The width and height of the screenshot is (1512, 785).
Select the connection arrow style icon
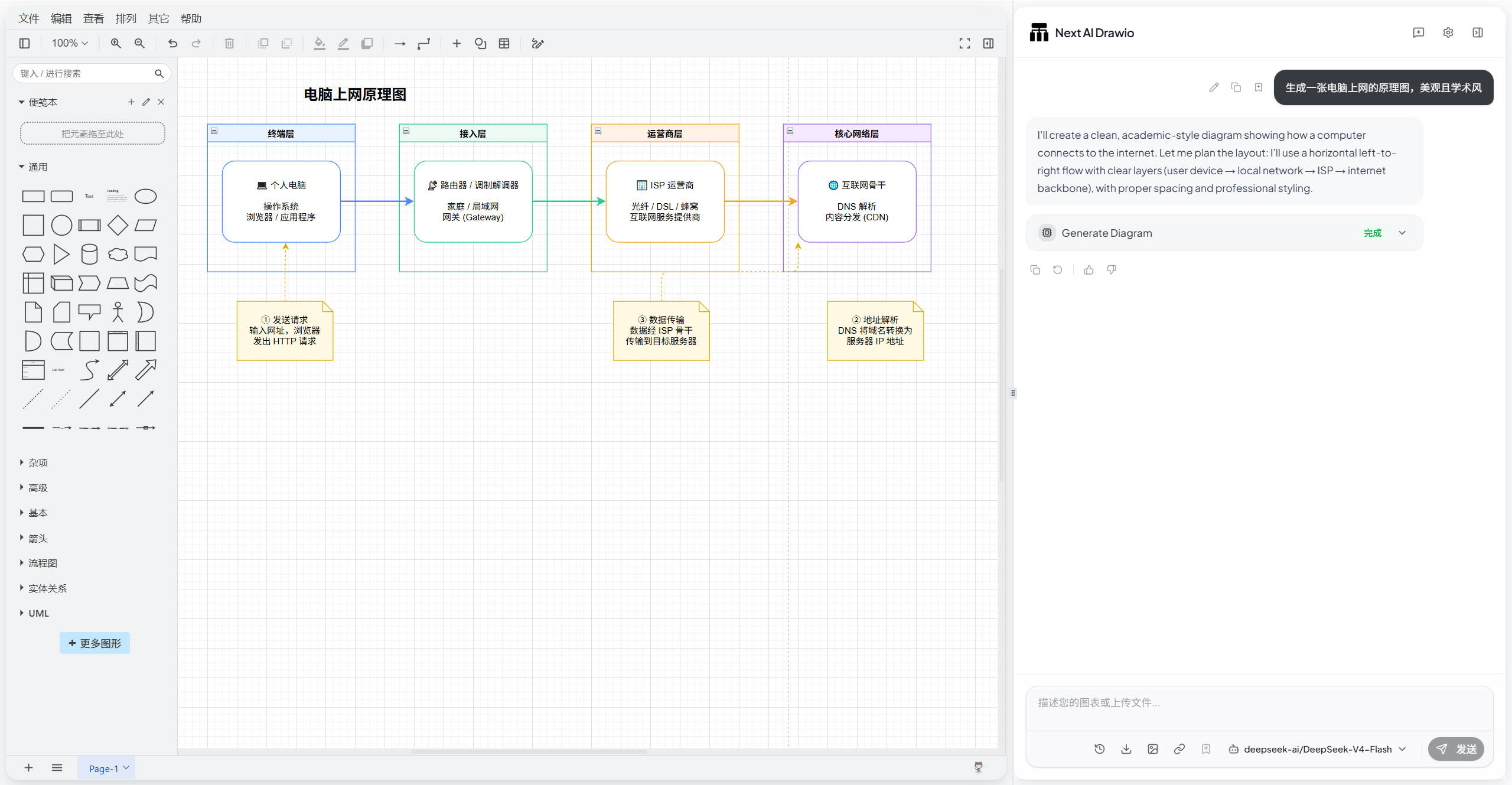tap(400, 43)
